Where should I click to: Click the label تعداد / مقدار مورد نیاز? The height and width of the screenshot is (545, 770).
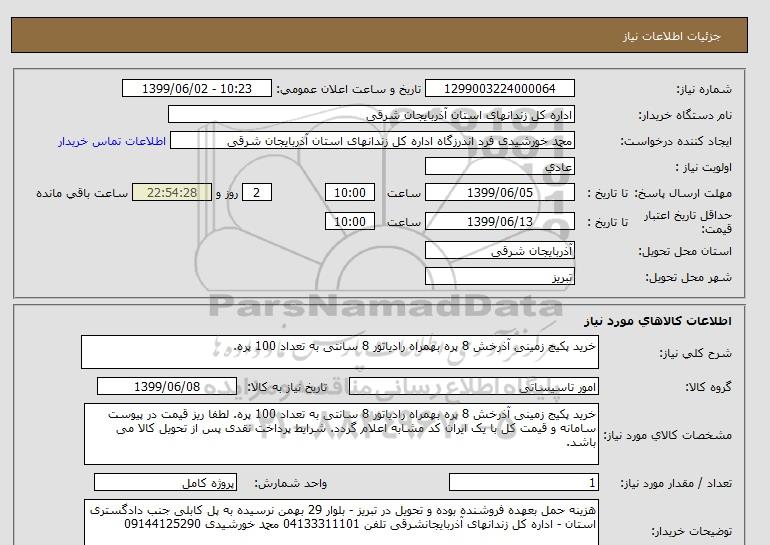tap(676, 484)
